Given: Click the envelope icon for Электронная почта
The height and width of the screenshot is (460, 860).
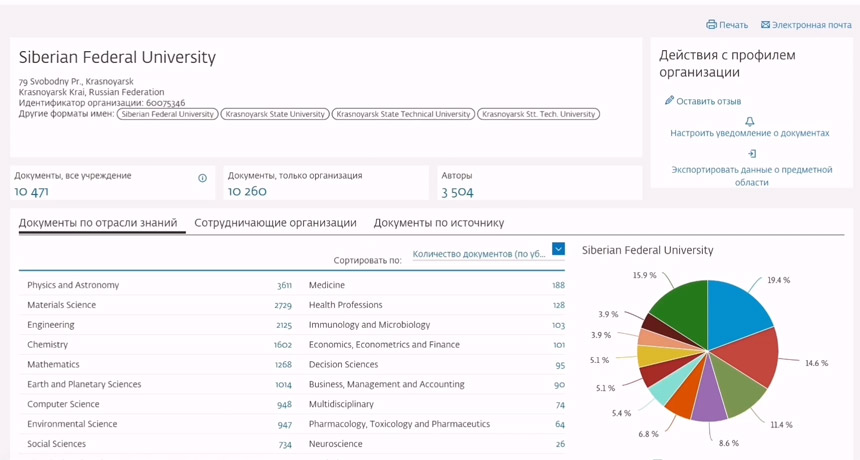Looking at the screenshot, I should (x=765, y=25).
